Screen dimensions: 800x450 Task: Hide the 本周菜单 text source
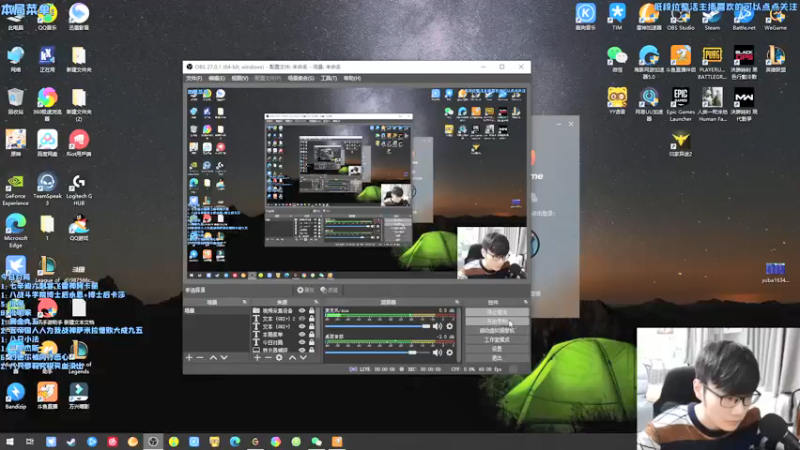[x=302, y=335]
